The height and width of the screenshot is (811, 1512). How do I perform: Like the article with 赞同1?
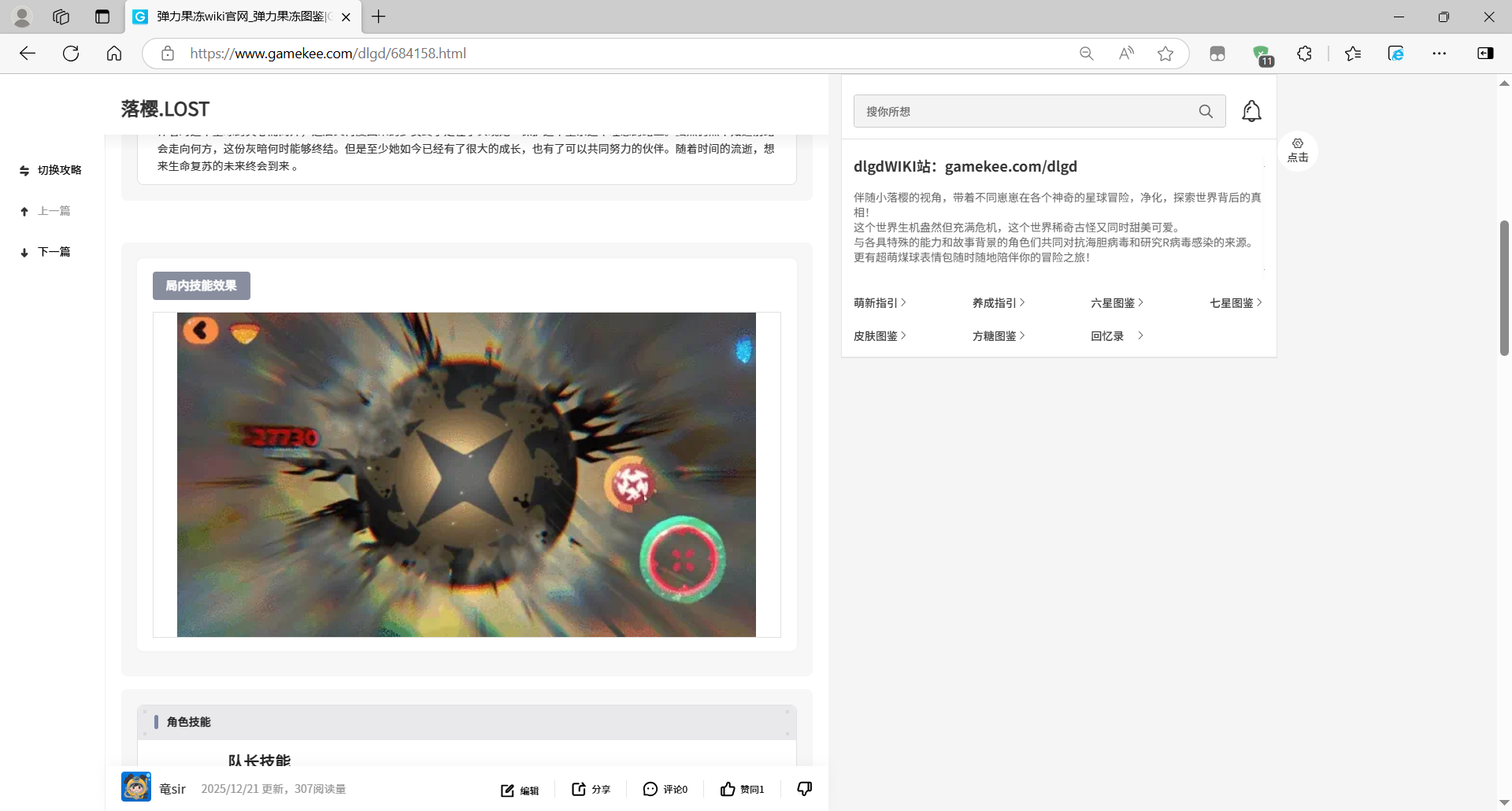[742, 789]
